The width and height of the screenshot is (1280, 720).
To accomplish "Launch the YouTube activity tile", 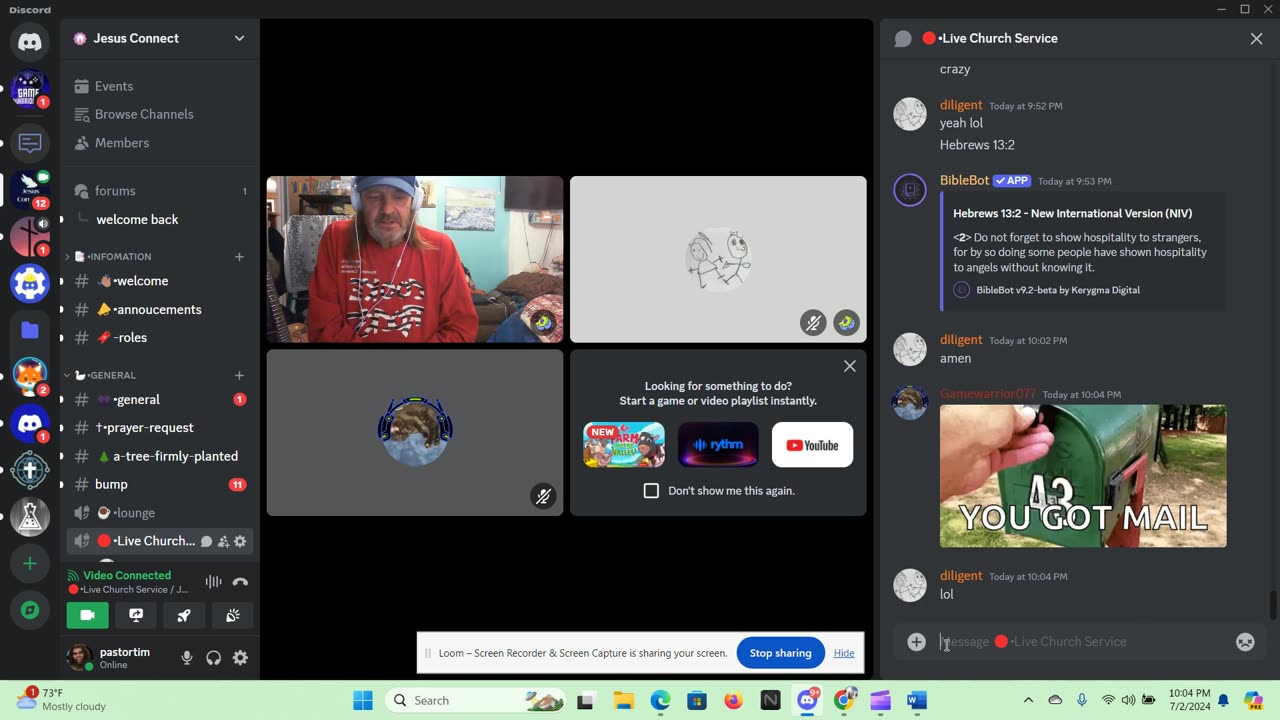I will pos(812,445).
